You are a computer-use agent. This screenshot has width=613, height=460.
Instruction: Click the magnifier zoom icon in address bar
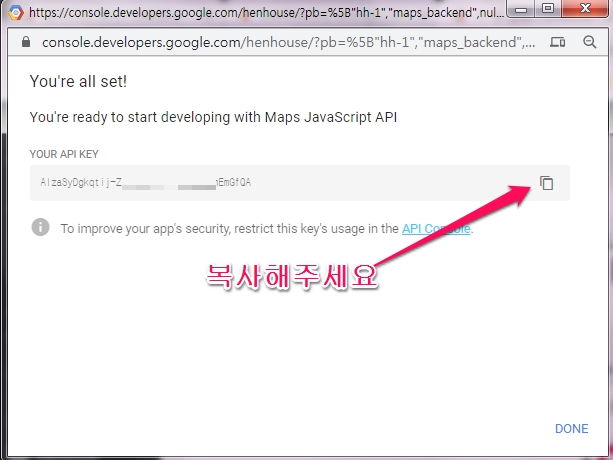590,42
